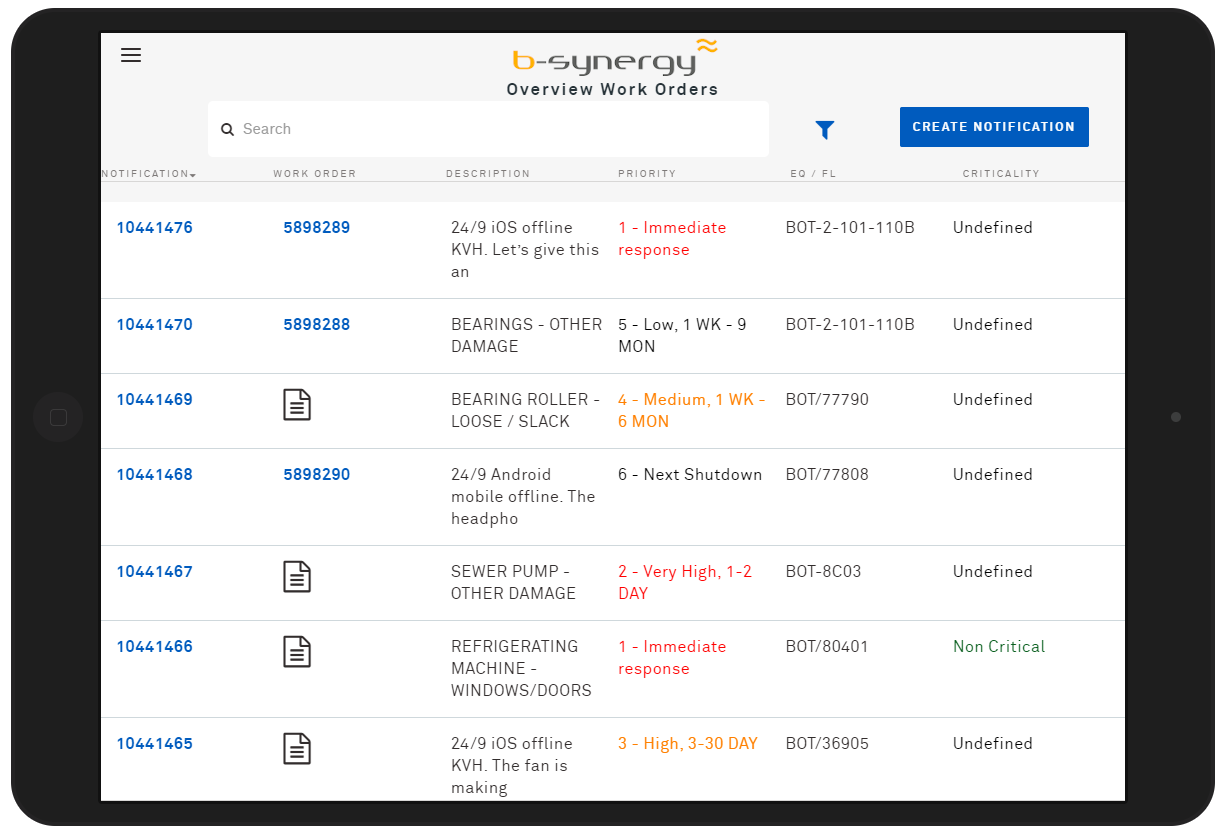Click the Work Order column header
The image size is (1227, 836).
(x=315, y=174)
